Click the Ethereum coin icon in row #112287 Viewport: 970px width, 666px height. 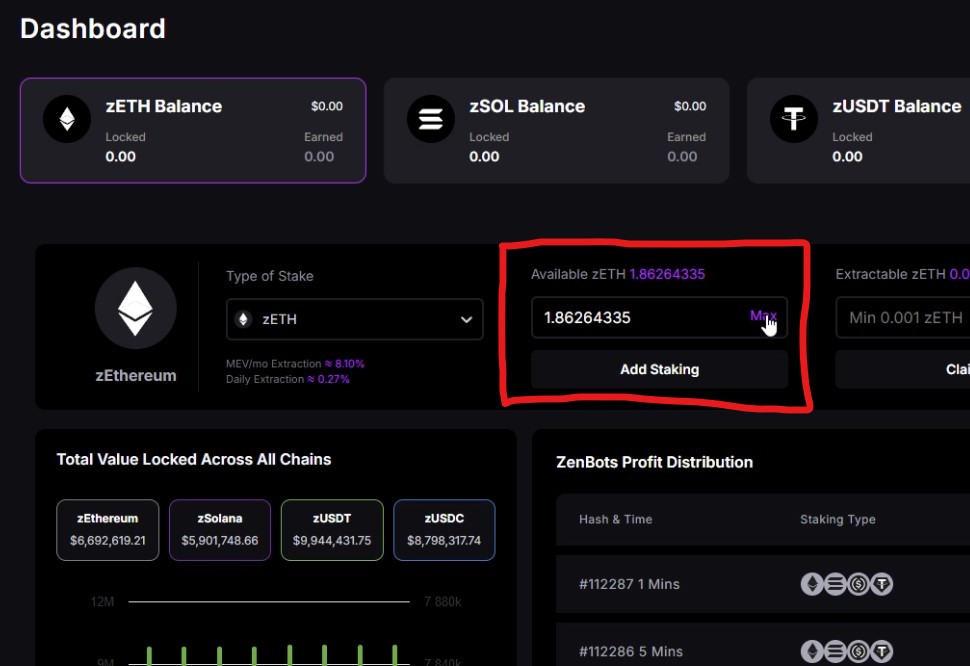click(812, 584)
